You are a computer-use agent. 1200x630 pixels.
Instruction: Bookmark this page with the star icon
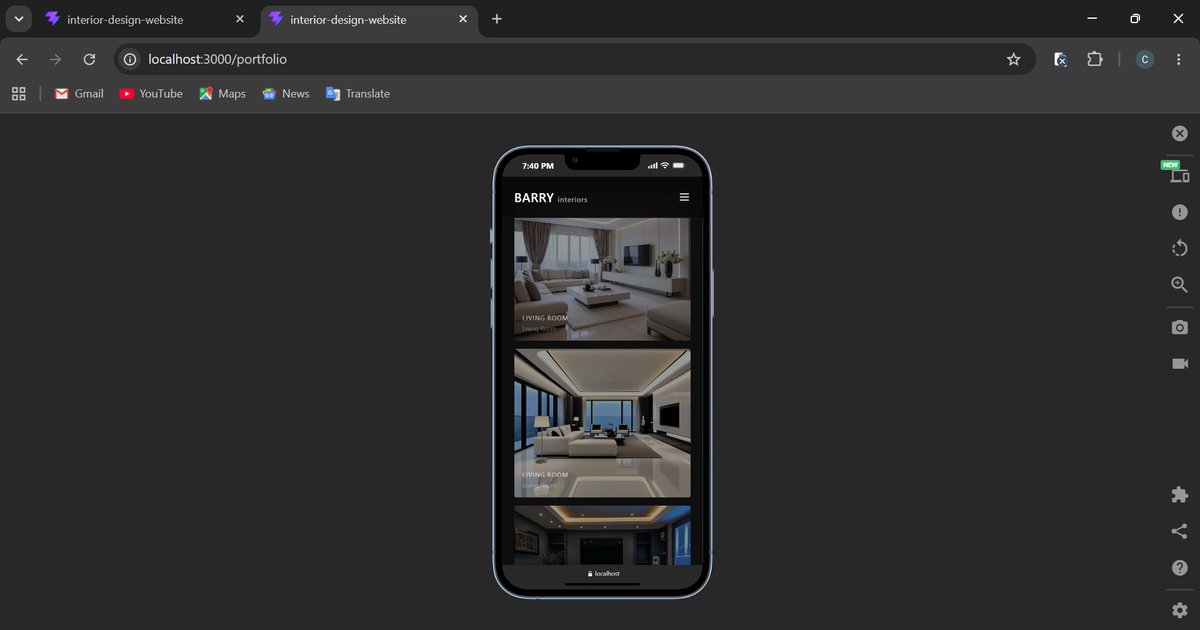[x=1013, y=59]
